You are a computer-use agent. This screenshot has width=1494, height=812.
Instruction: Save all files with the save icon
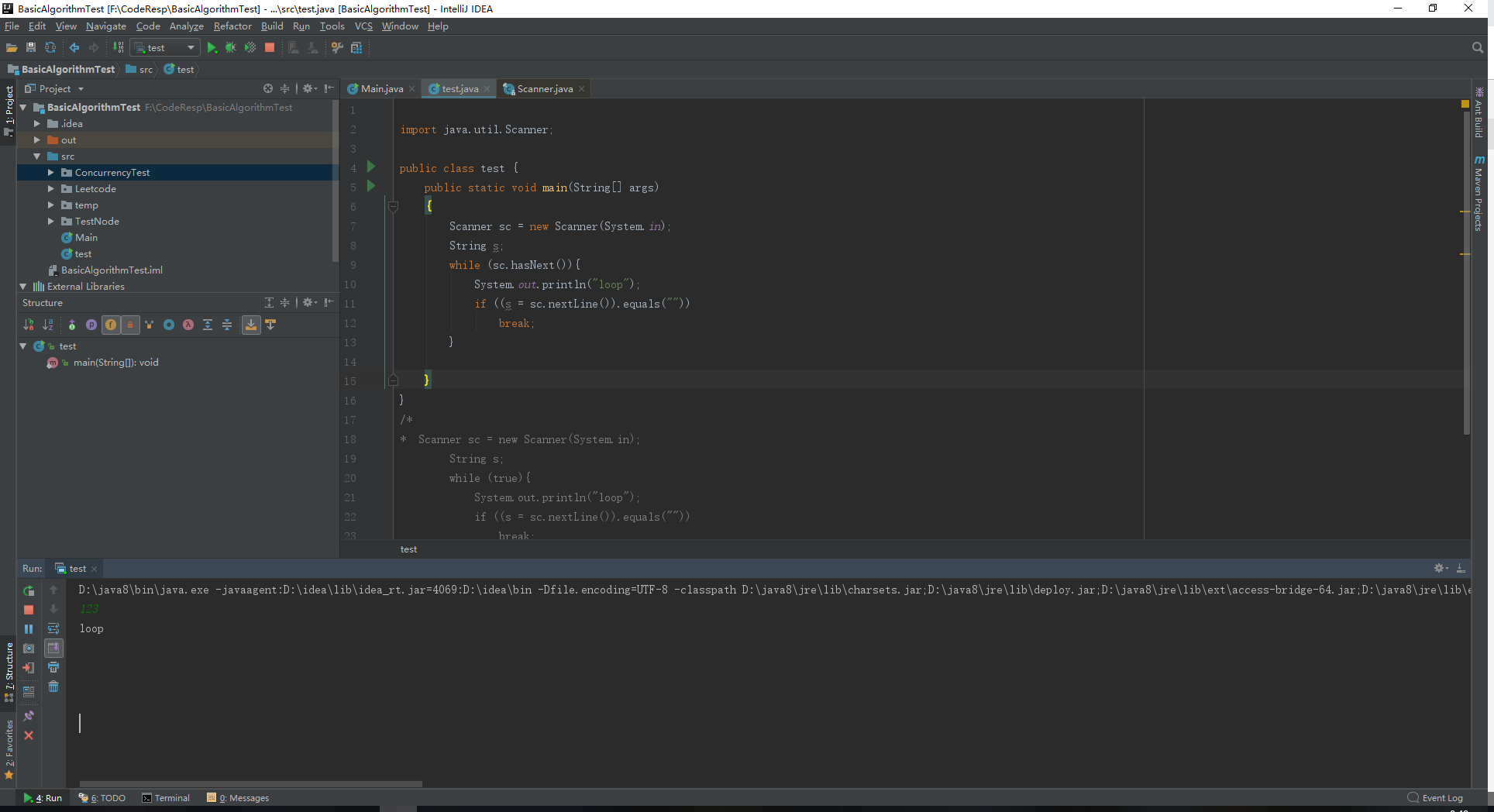pos(30,47)
